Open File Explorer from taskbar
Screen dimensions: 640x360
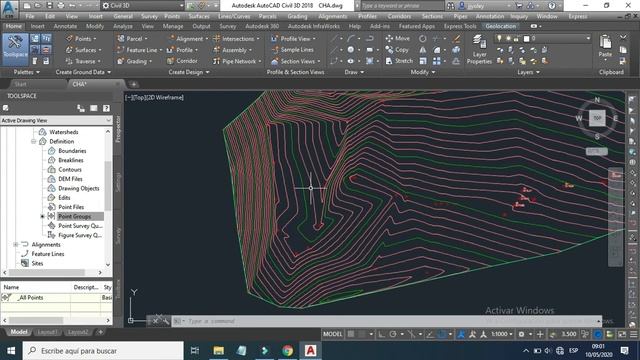tap(219, 351)
